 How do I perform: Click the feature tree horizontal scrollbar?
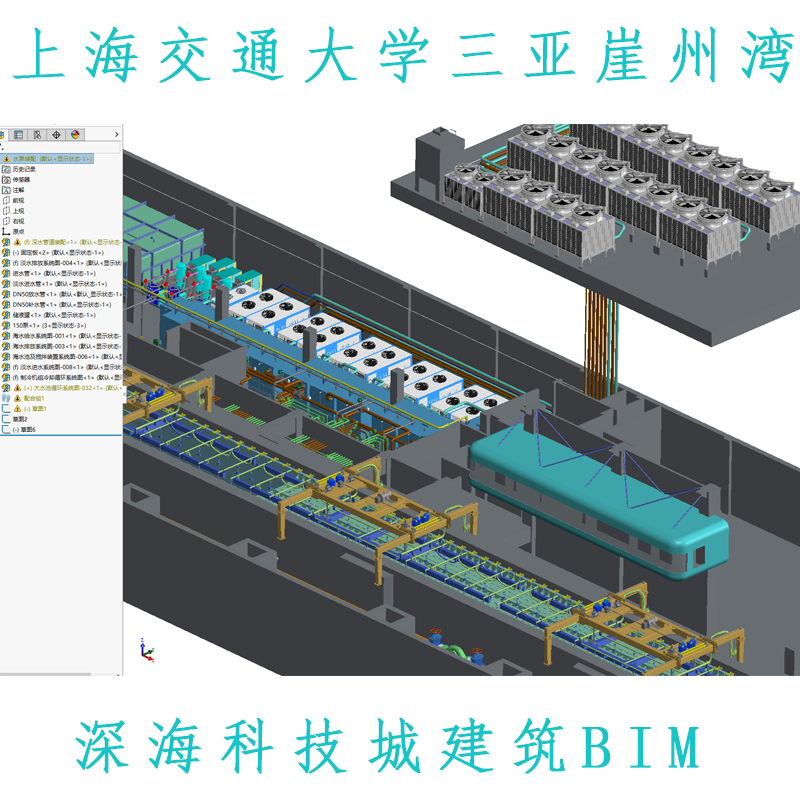tap(46, 674)
